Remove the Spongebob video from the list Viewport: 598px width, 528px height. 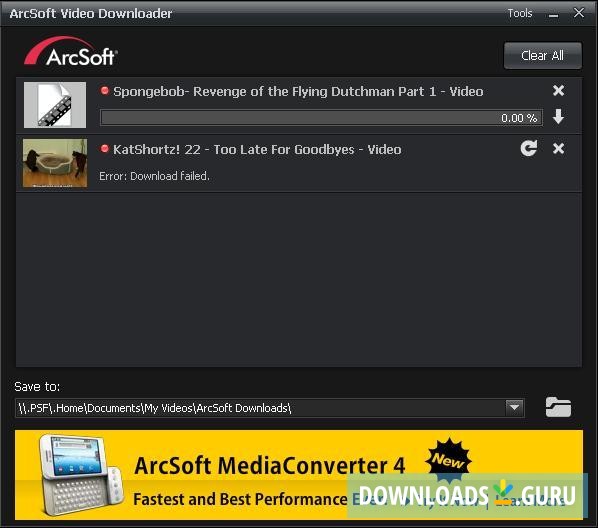pyautogui.click(x=558, y=91)
